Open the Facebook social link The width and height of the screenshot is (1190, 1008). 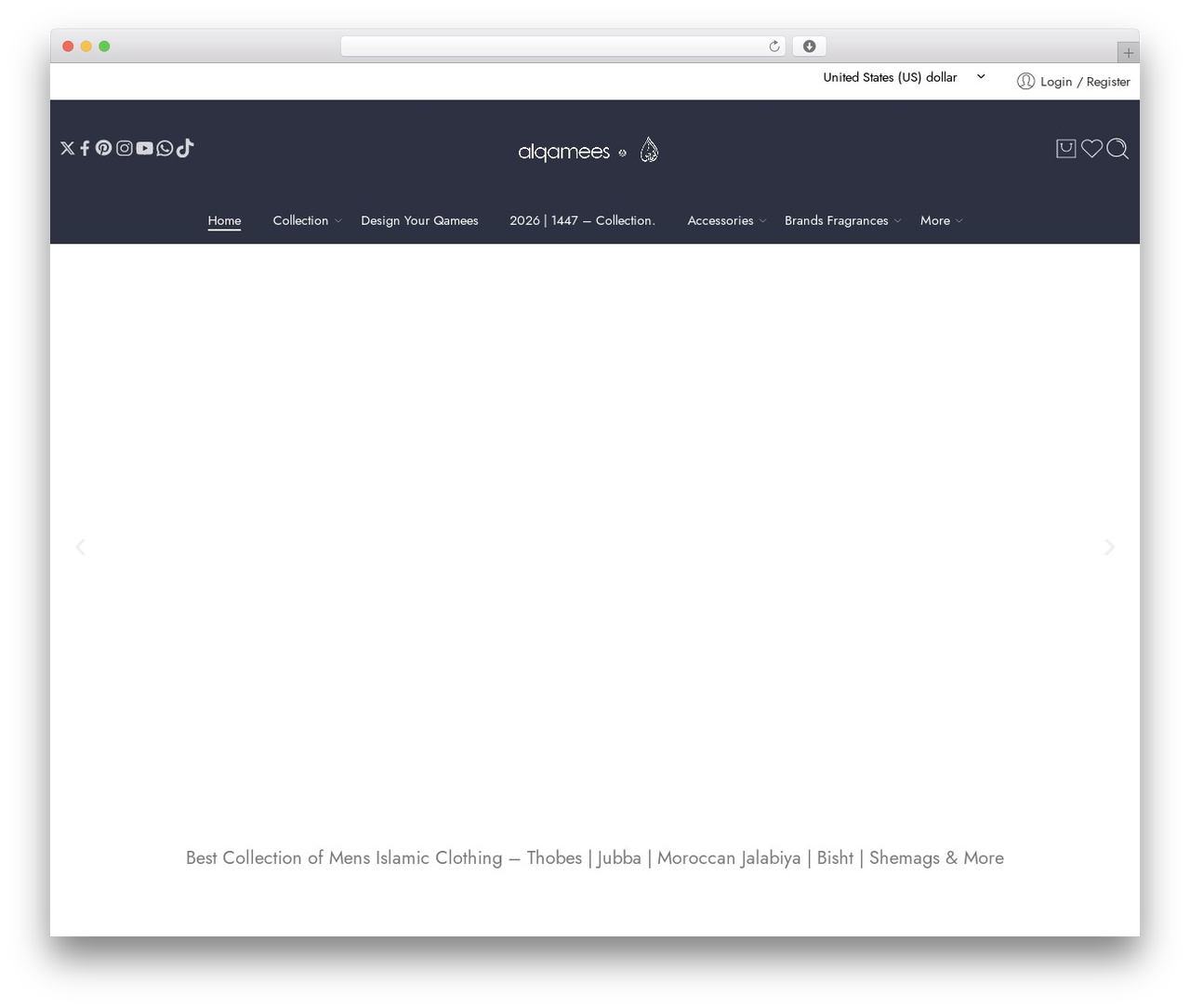click(85, 148)
